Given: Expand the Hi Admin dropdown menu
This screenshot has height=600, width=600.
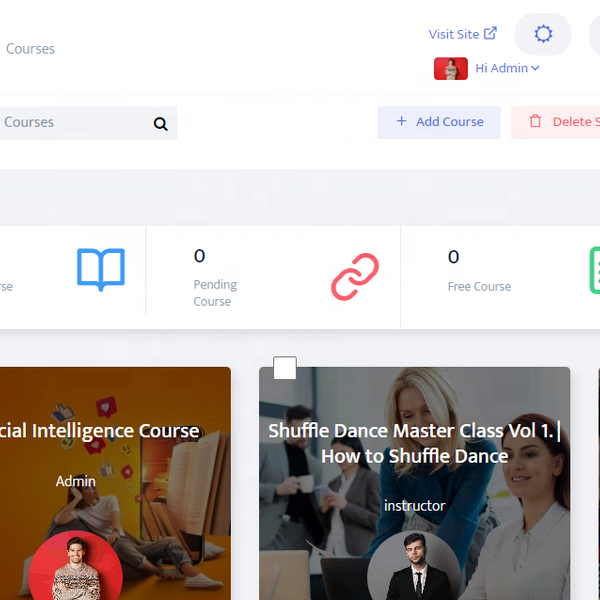Looking at the screenshot, I should [x=507, y=68].
